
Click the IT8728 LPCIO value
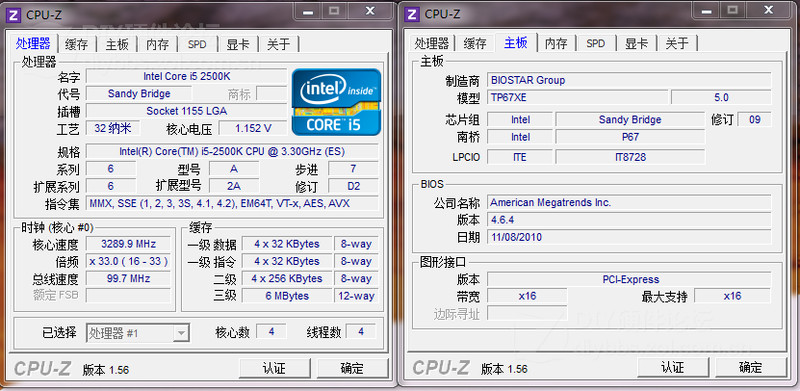point(630,157)
